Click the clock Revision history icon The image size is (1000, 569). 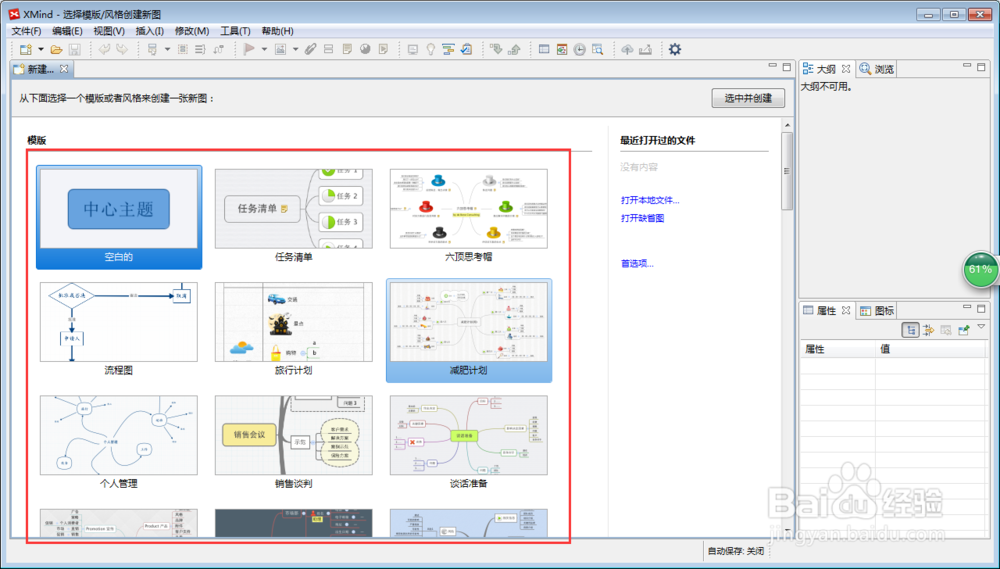click(x=579, y=49)
